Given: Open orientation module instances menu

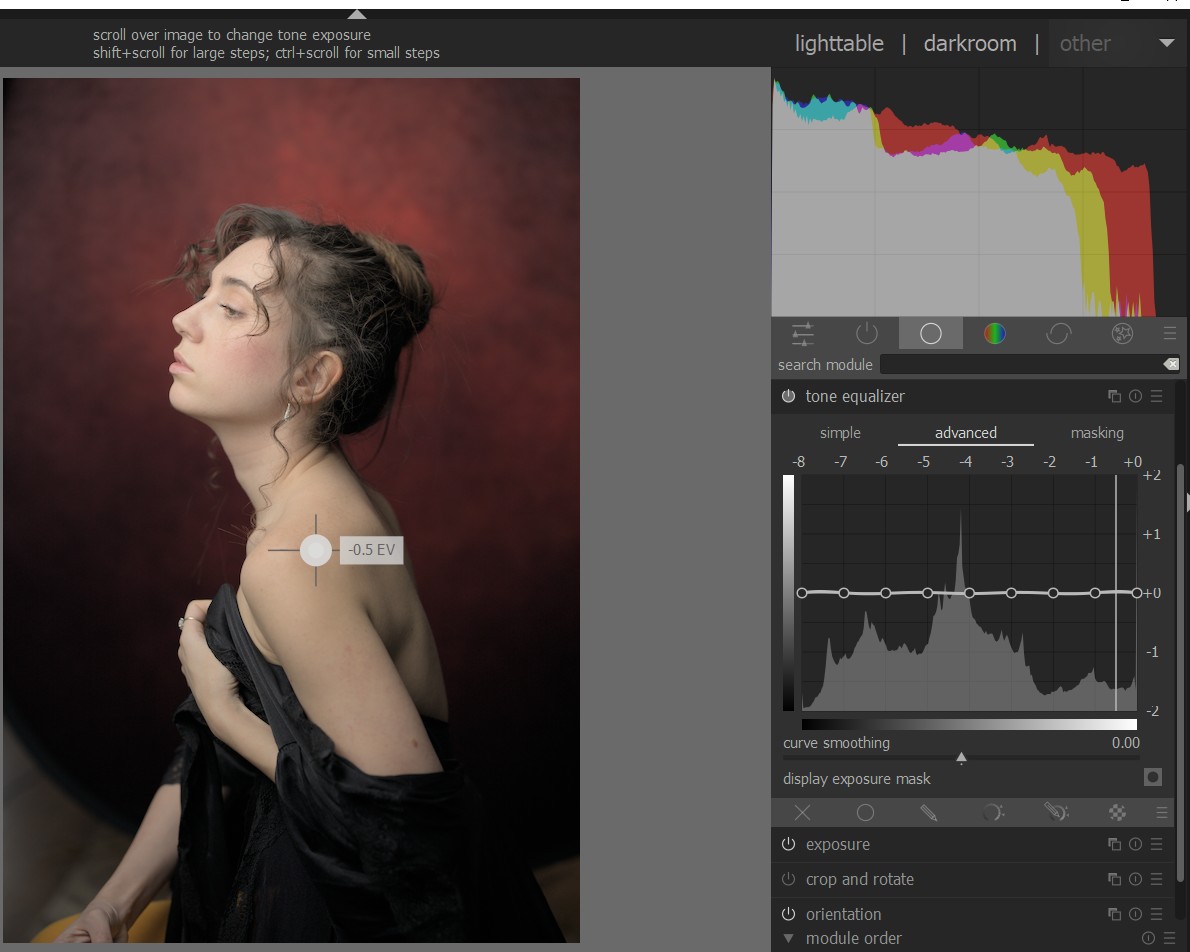Looking at the screenshot, I should click(1114, 914).
